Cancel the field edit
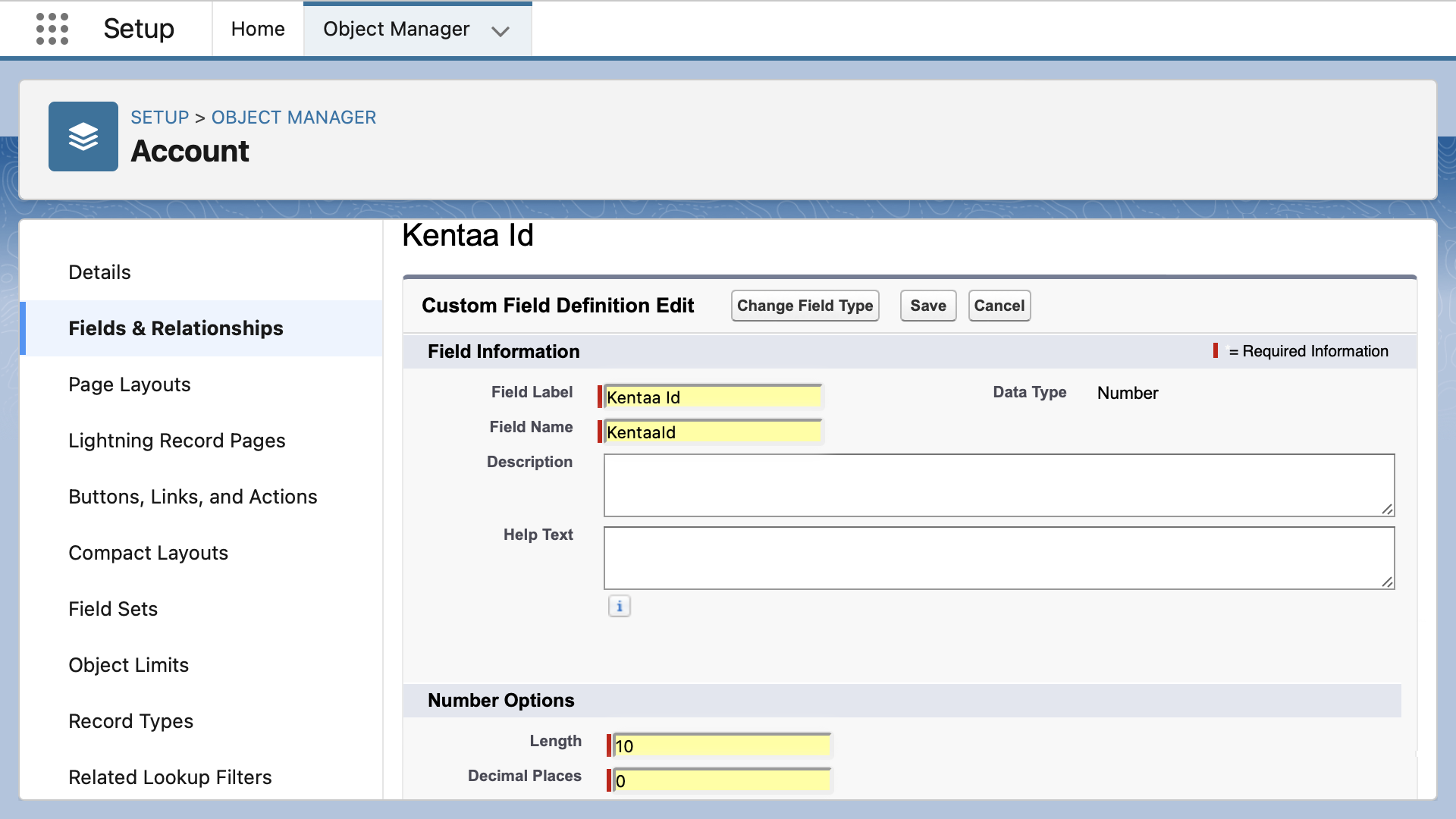The width and height of the screenshot is (1456, 819). pyautogui.click(x=999, y=306)
